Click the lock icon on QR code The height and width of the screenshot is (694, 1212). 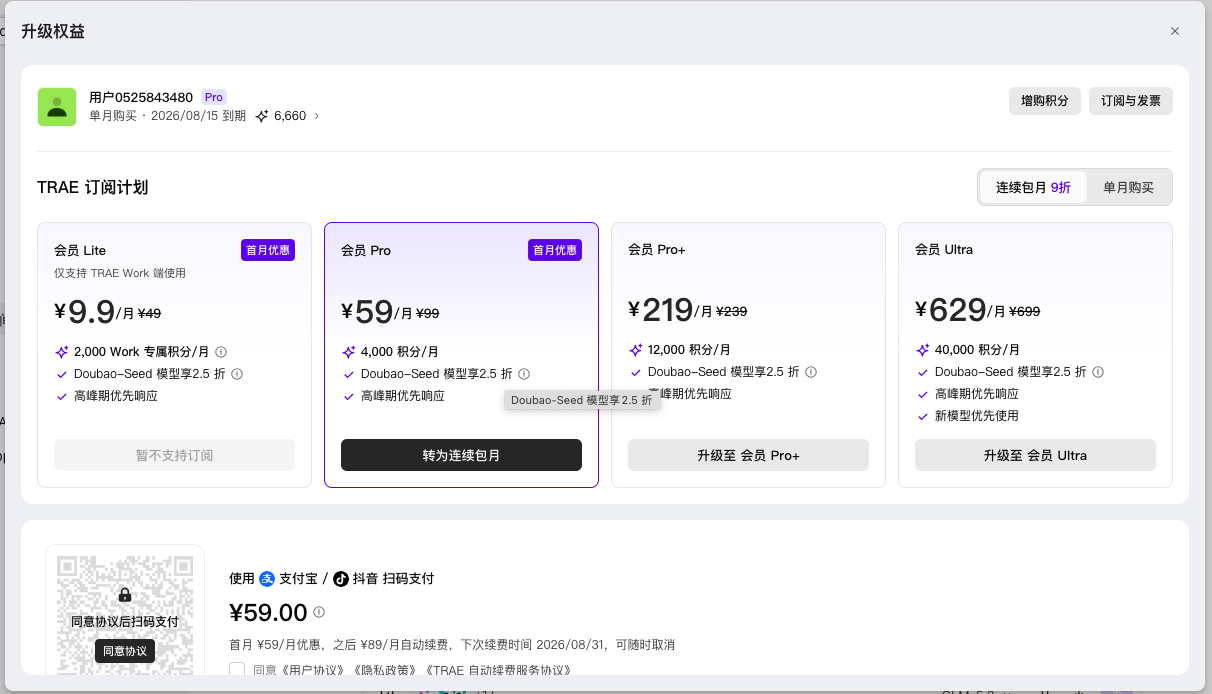[x=125, y=595]
